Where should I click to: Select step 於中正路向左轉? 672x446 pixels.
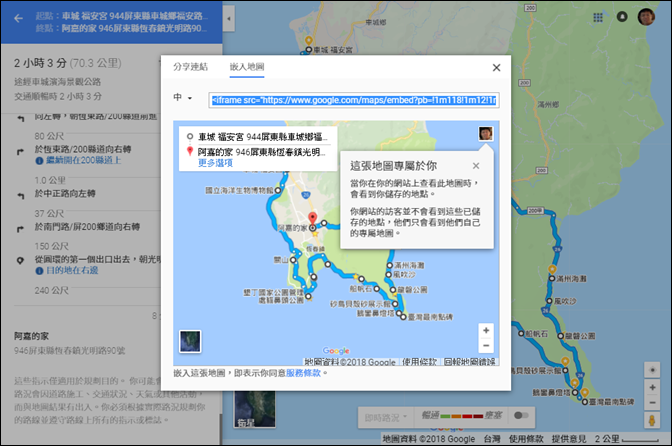tap(65, 194)
